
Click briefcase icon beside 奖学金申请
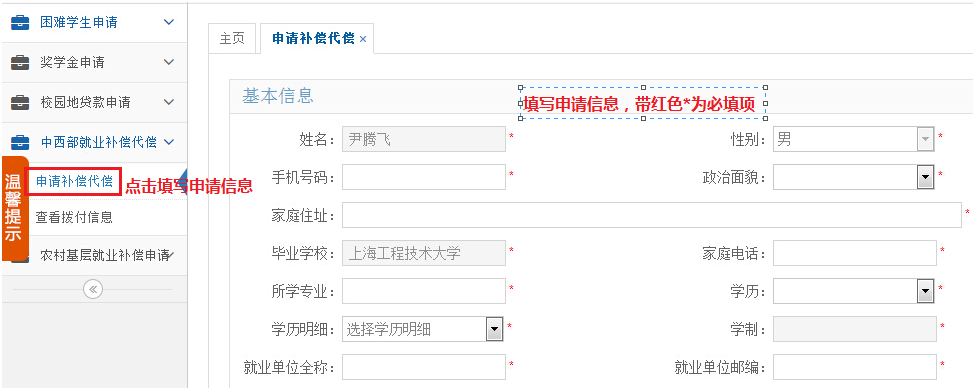[20, 63]
